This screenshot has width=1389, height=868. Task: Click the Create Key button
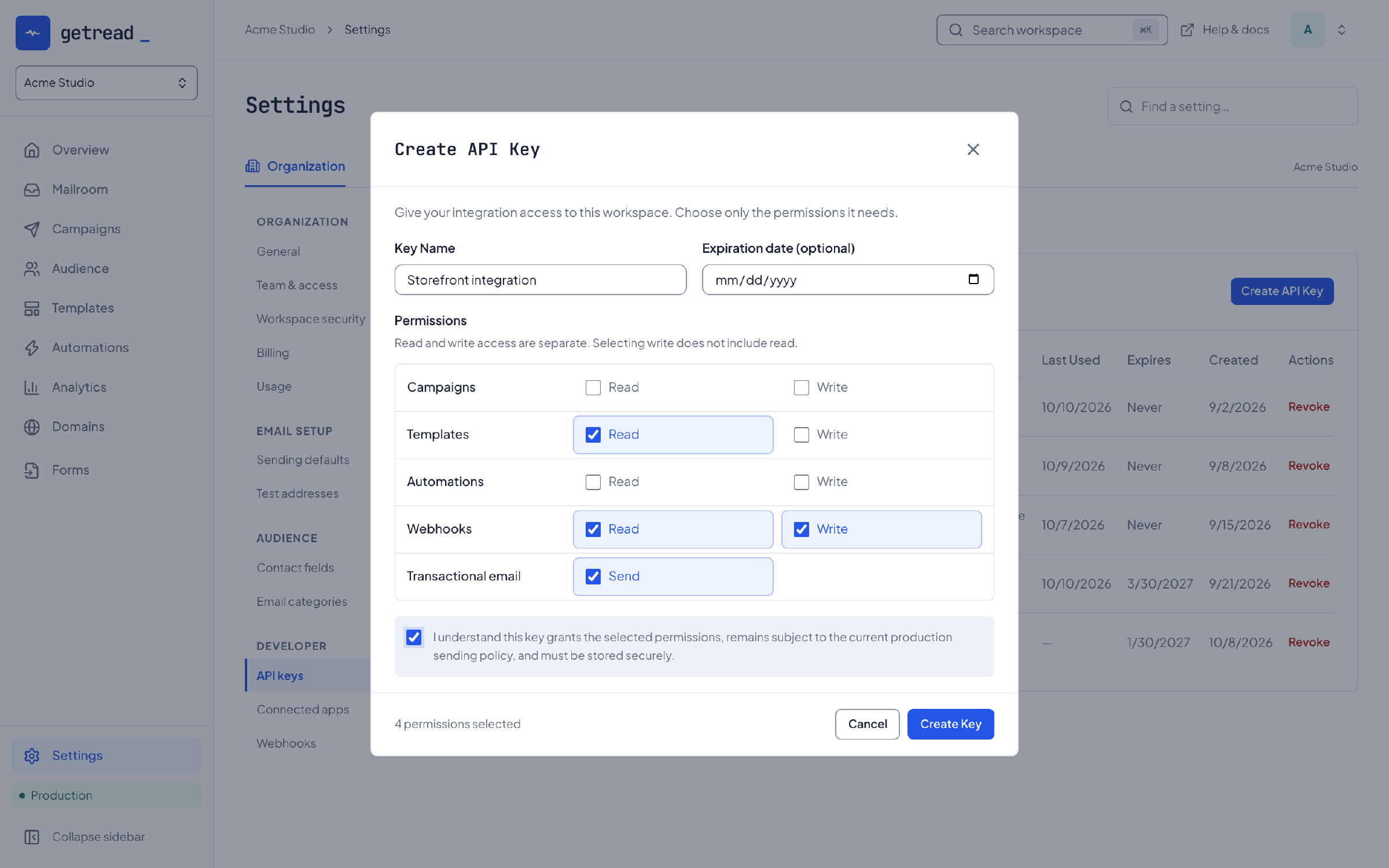point(951,724)
